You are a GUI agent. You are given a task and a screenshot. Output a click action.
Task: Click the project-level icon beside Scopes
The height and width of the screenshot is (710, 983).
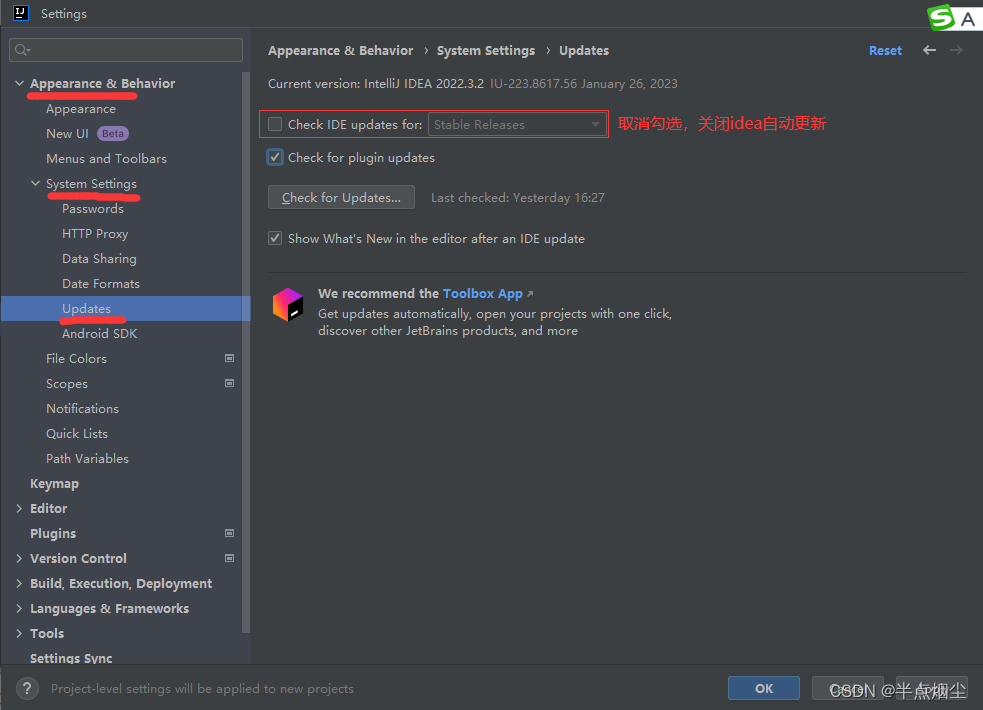229,383
